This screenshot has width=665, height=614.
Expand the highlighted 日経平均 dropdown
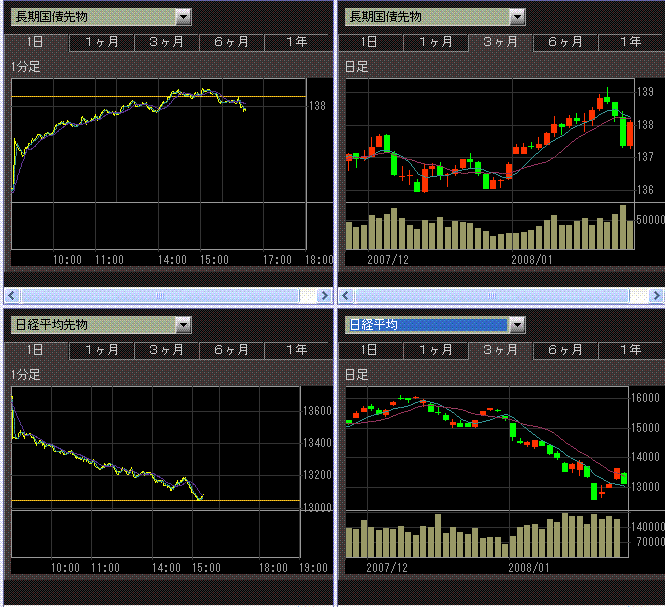(516, 325)
